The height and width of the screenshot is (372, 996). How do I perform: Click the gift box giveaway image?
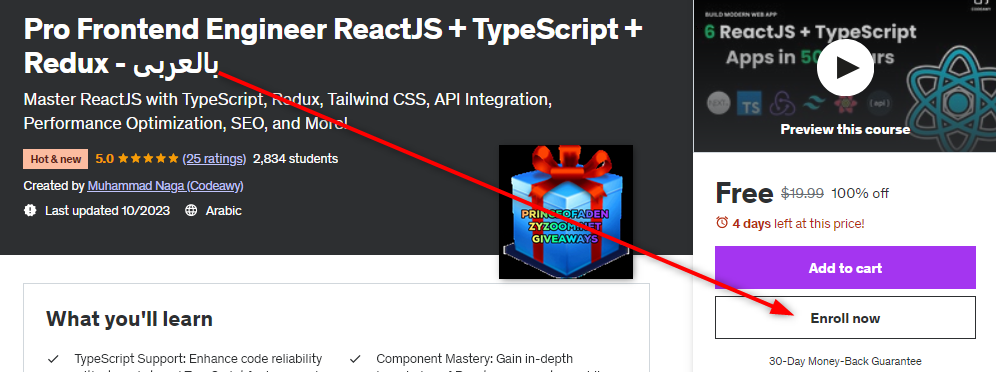pyautogui.click(x=565, y=211)
